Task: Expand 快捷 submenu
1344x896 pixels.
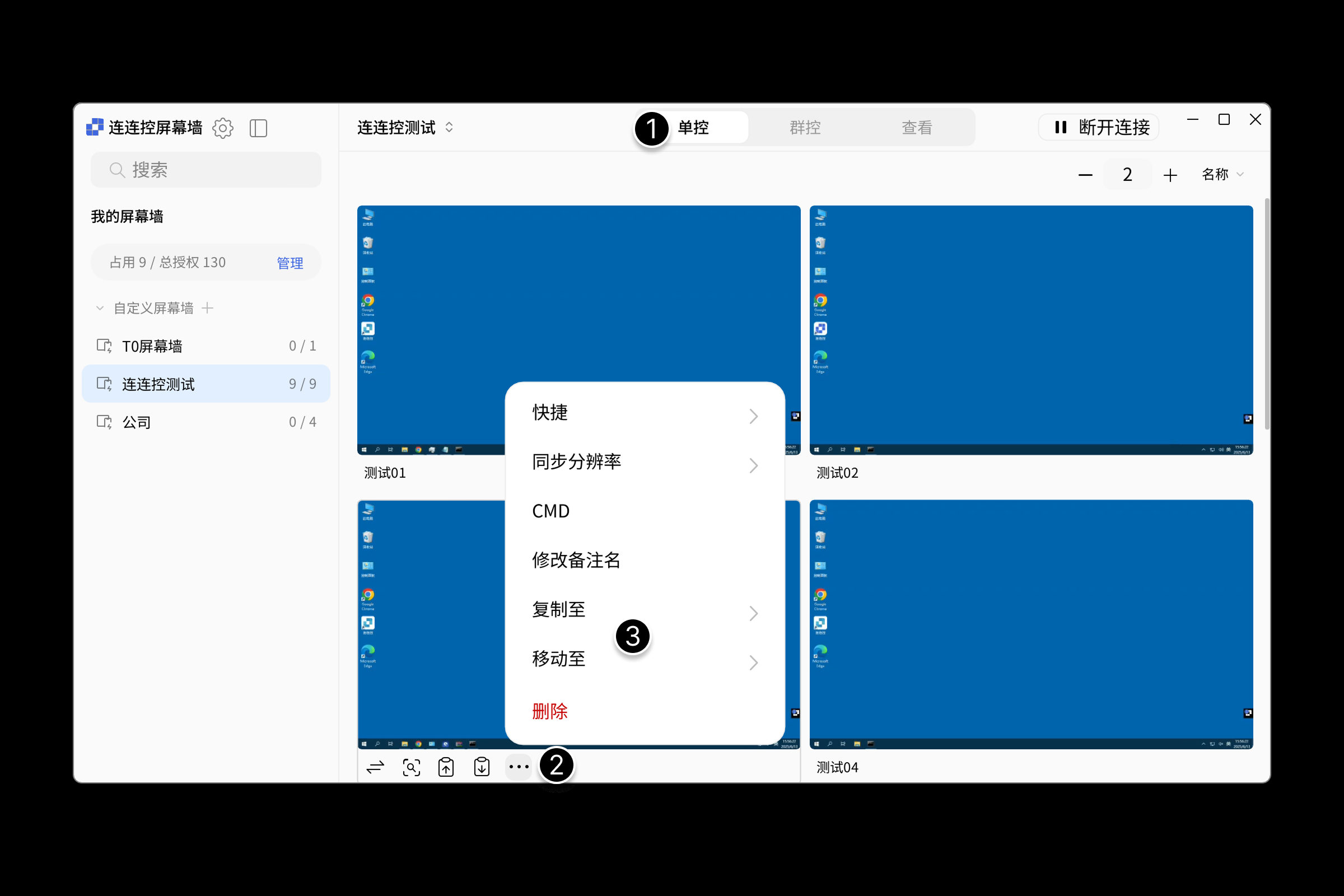Action: (645, 413)
